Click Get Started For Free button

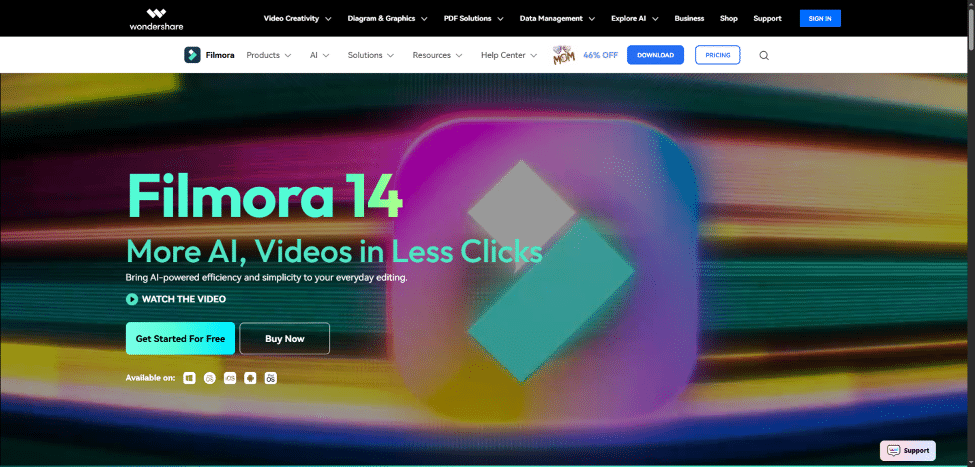click(180, 338)
